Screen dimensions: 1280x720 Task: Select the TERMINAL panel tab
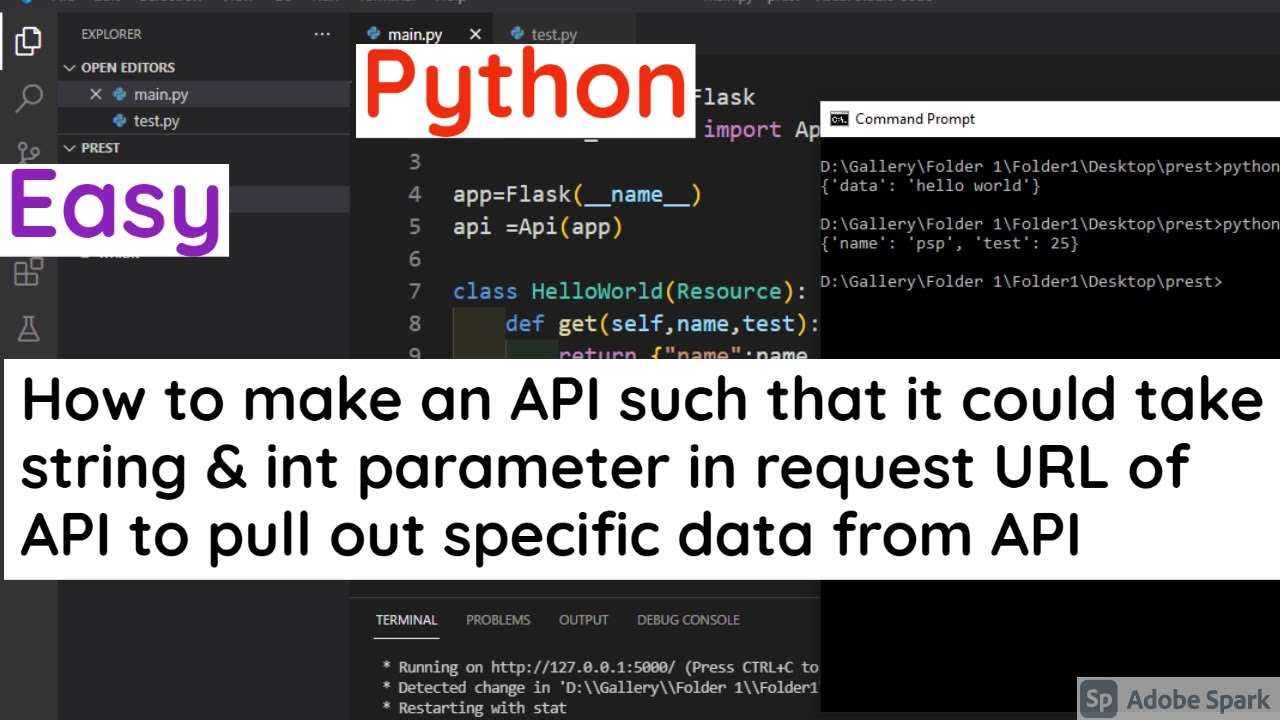click(x=406, y=620)
